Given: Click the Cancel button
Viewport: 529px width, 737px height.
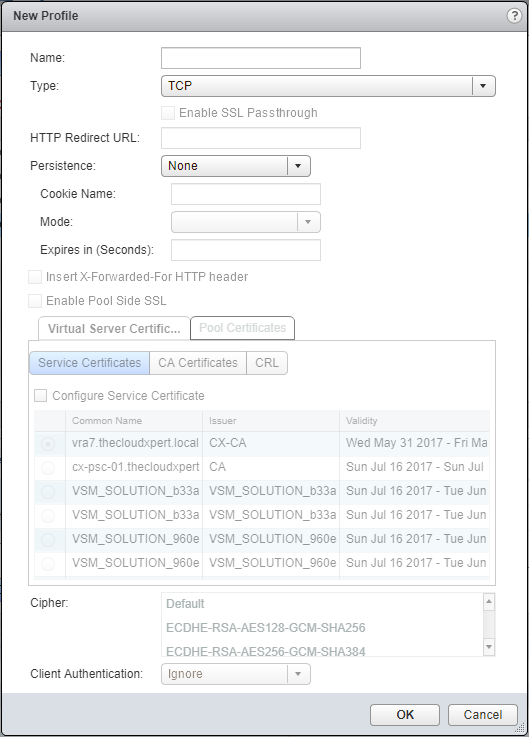Looking at the screenshot, I should coord(483,714).
